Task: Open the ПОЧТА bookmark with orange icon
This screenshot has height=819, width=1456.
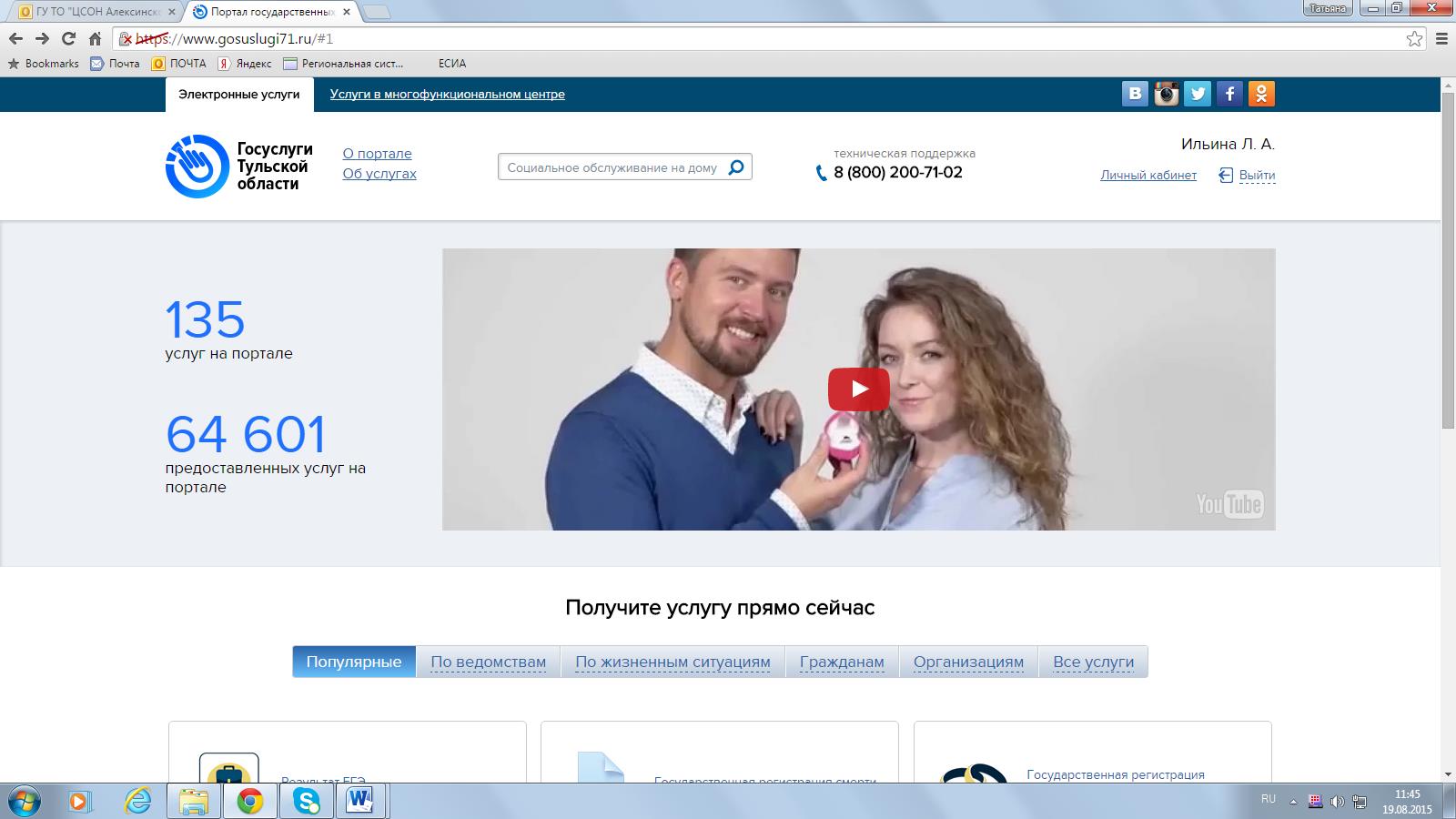Action: point(179,64)
